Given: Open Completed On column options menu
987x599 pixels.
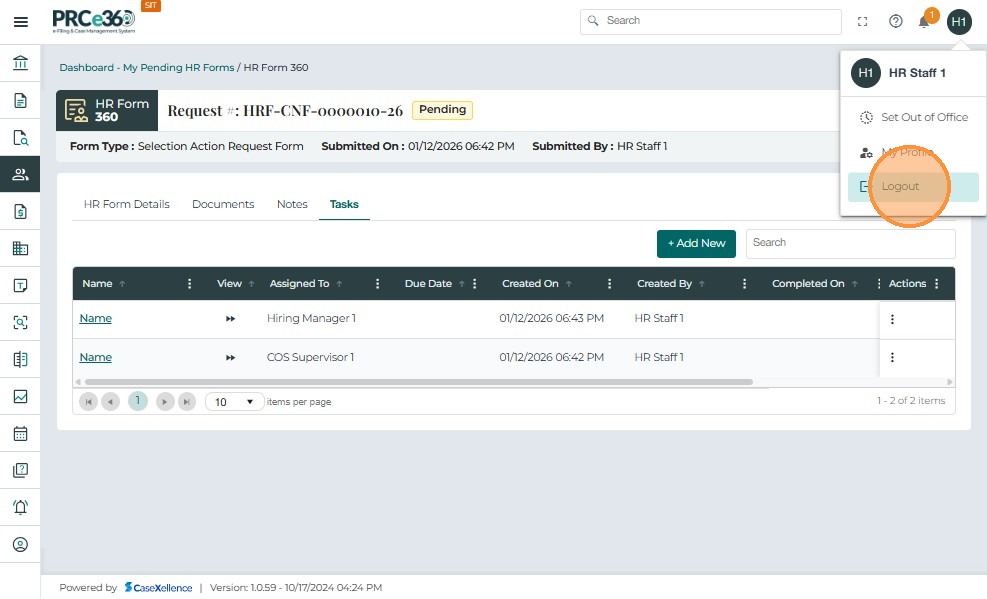Looking at the screenshot, I should (879, 284).
